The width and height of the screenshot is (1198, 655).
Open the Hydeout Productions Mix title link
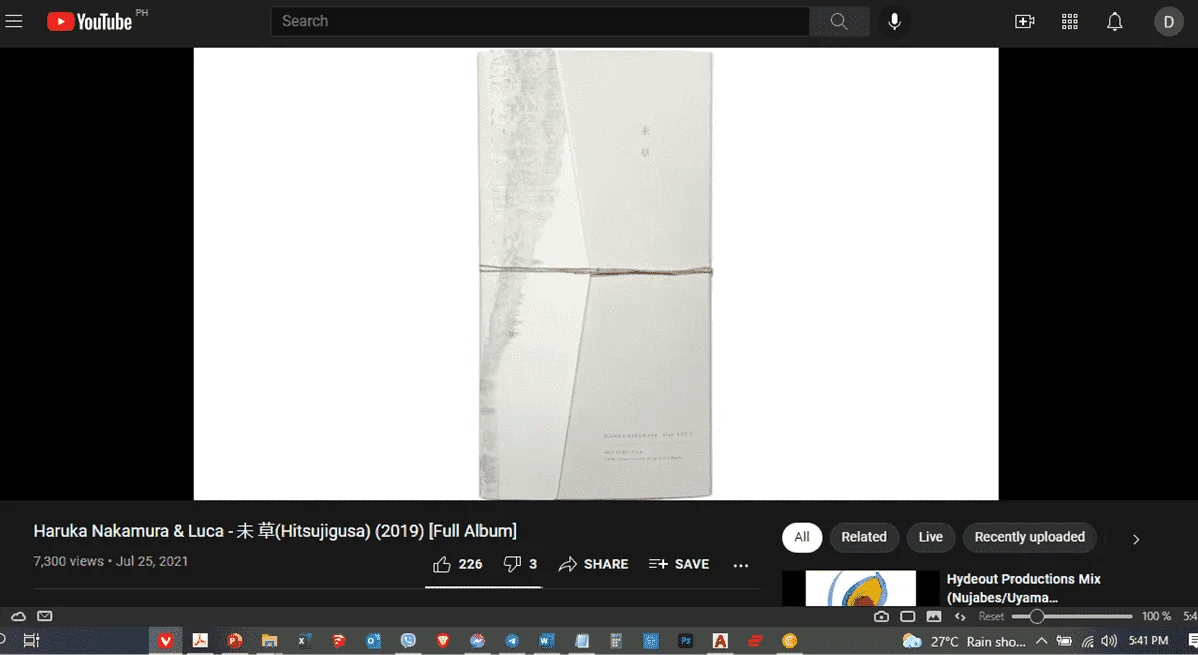point(1024,588)
